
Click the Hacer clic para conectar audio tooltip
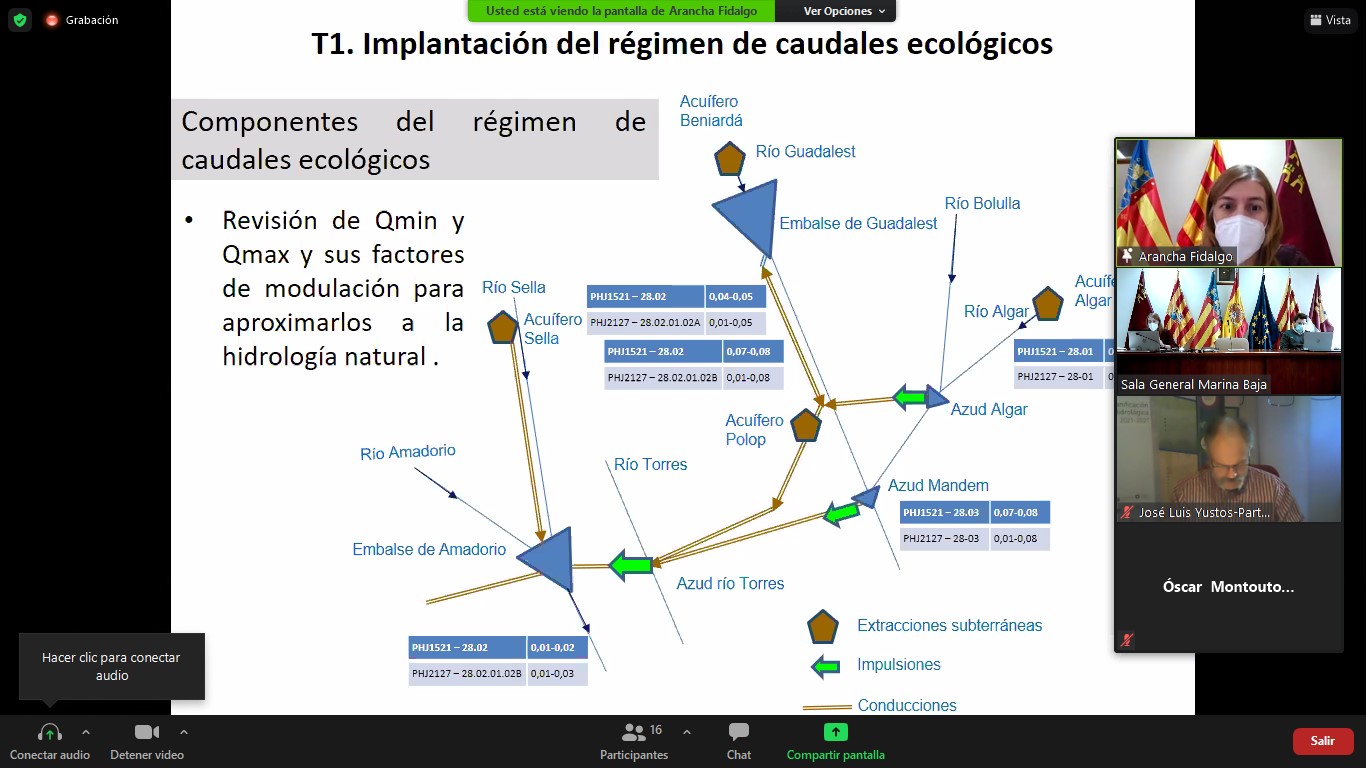[111, 667]
